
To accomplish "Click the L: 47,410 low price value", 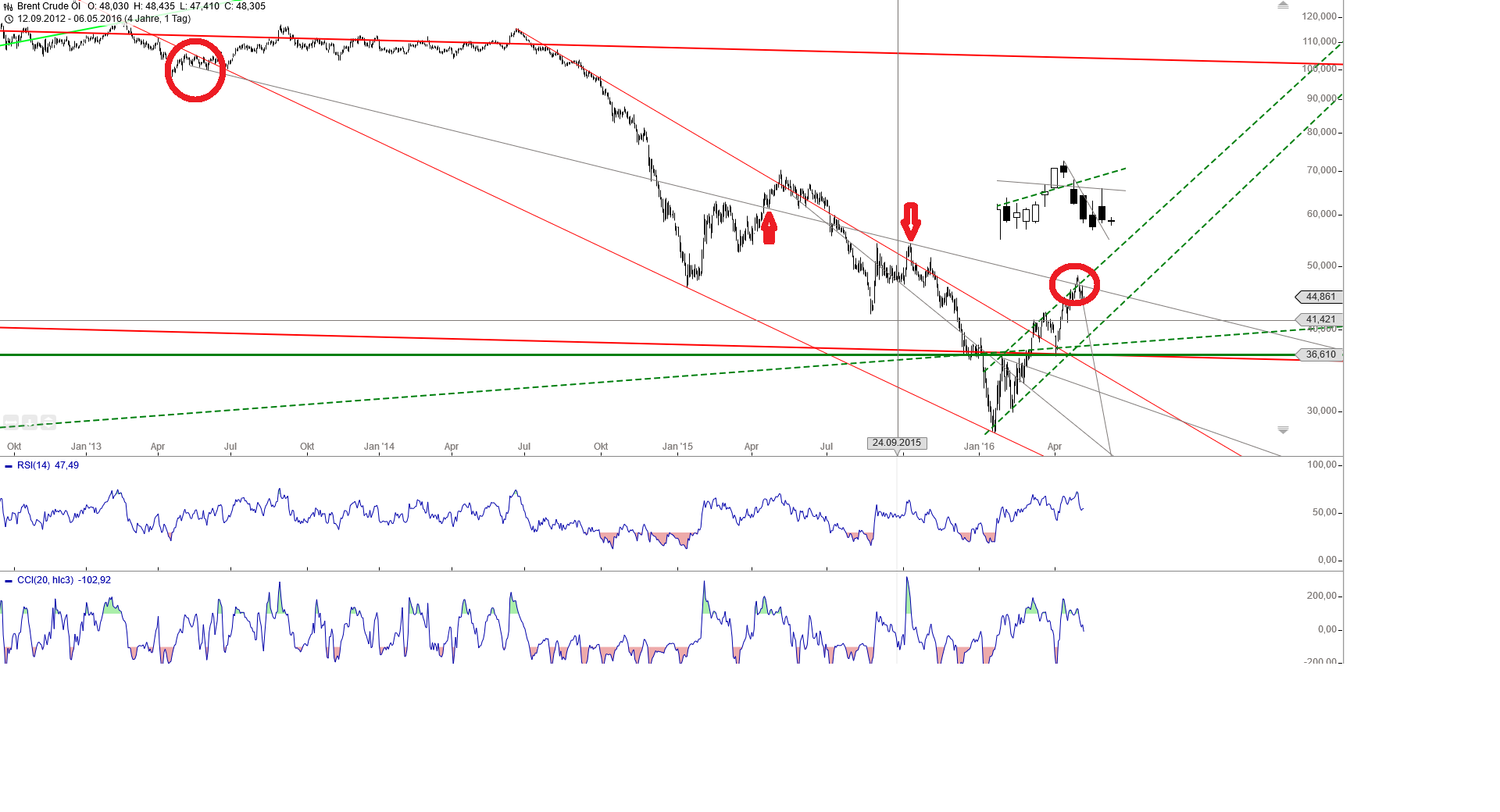I will pos(199,6).
